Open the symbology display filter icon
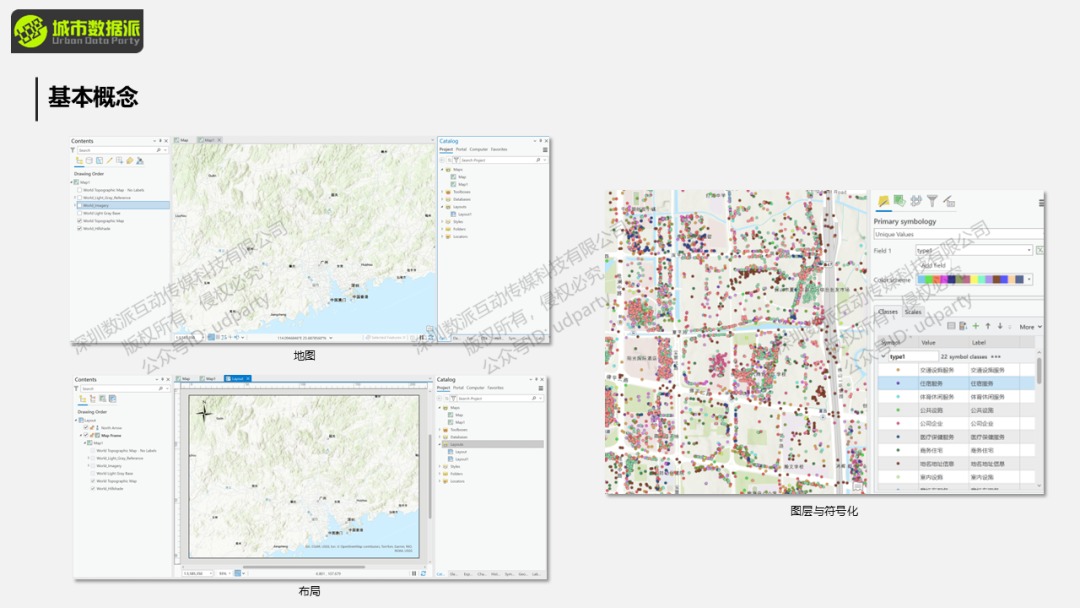 932,202
